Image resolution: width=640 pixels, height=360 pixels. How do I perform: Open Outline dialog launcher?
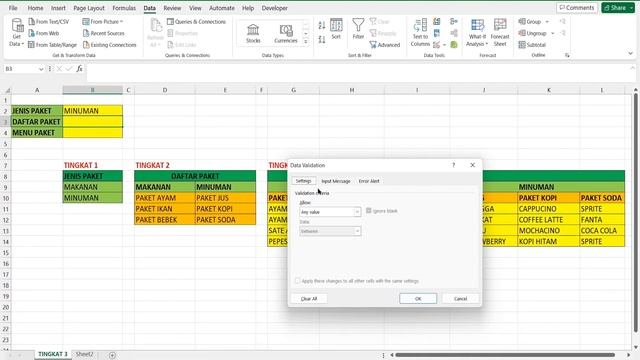pos(567,55)
